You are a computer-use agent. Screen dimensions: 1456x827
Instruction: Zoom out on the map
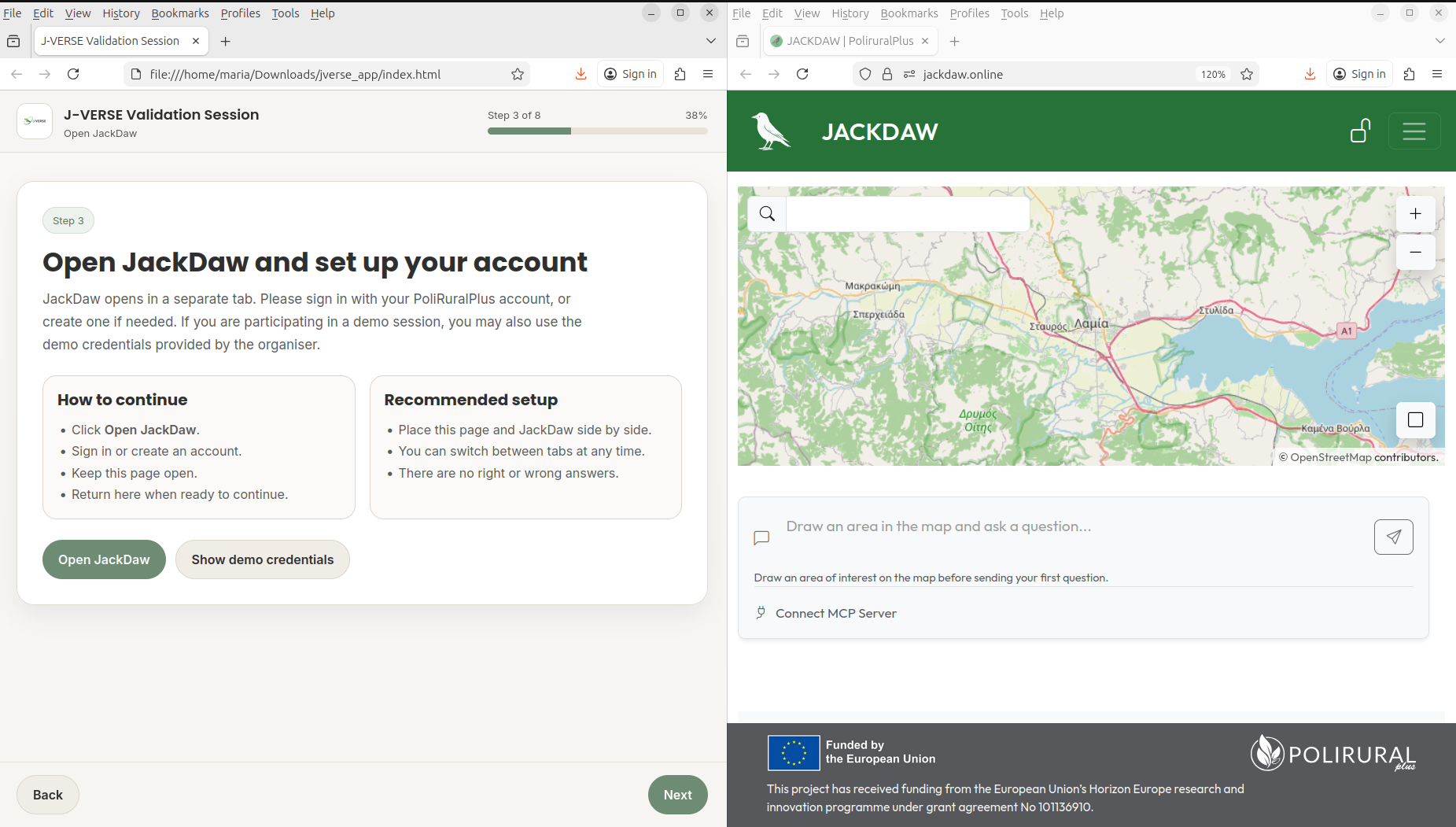(x=1416, y=252)
